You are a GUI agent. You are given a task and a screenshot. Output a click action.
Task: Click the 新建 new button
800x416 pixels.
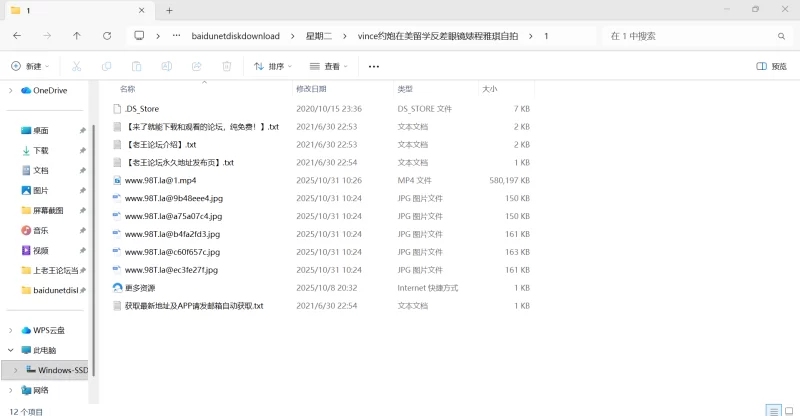click(x=30, y=66)
